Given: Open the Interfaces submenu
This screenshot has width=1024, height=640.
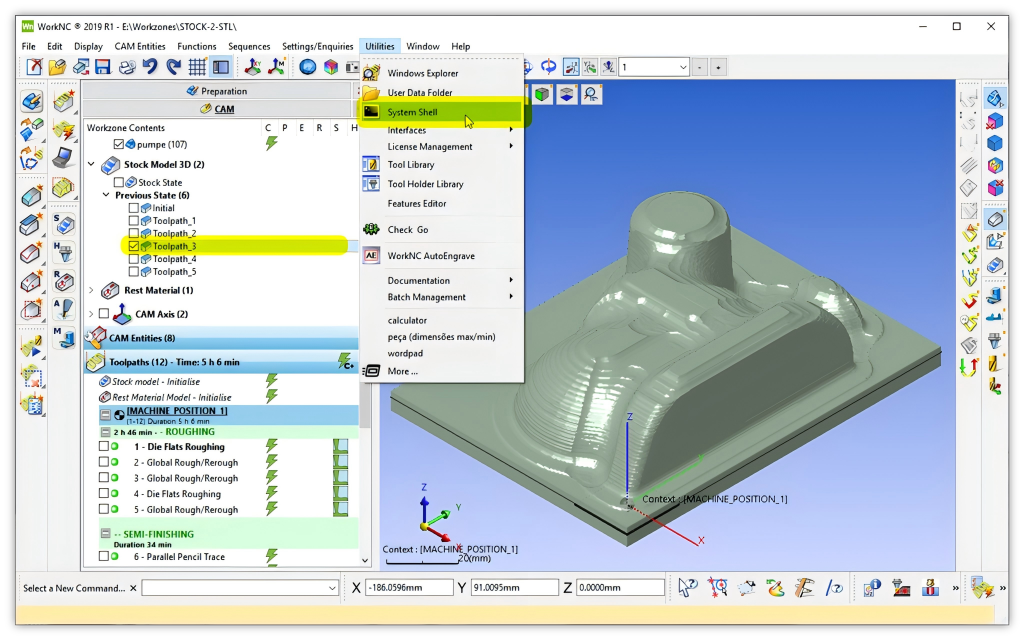Looking at the screenshot, I should pyautogui.click(x=441, y=130).
